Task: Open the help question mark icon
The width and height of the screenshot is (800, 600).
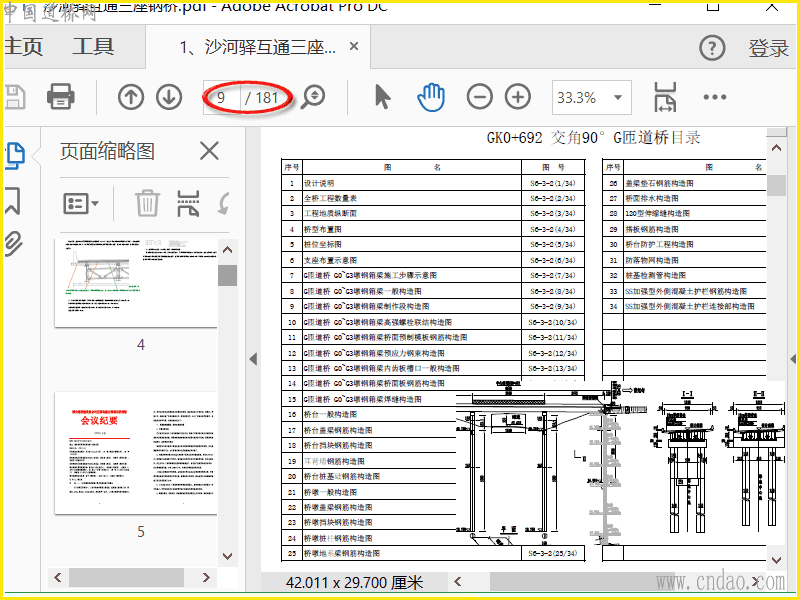Action: click(712, 48)
